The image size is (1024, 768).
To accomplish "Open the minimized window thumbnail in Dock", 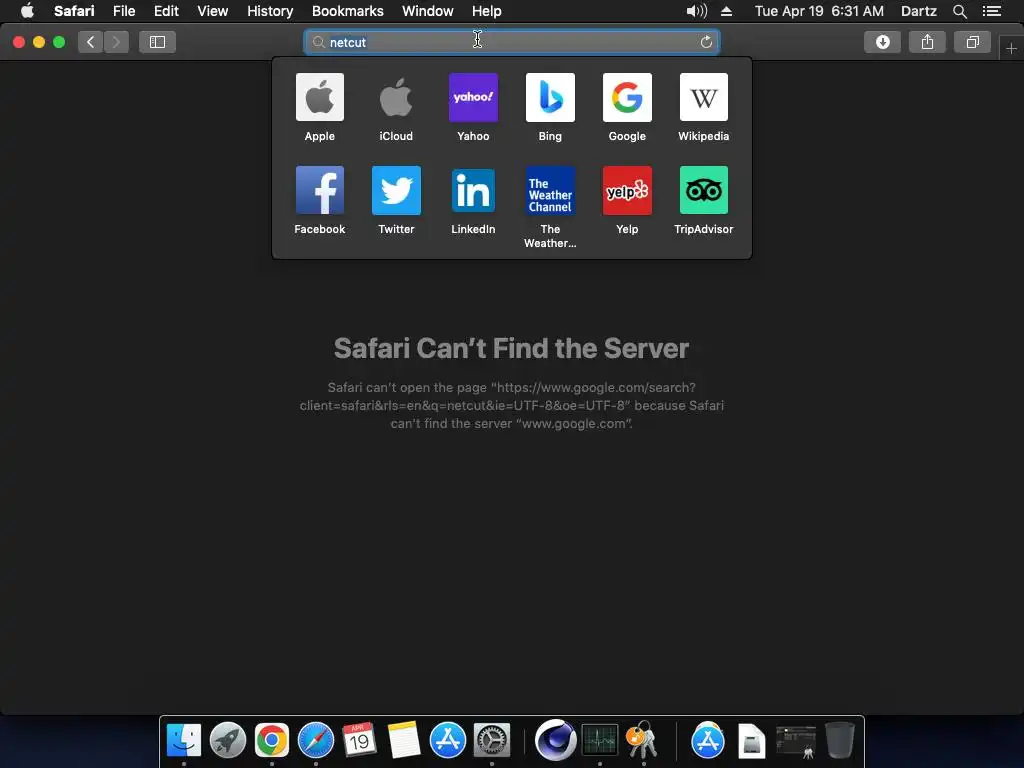I will pos(795,741).
